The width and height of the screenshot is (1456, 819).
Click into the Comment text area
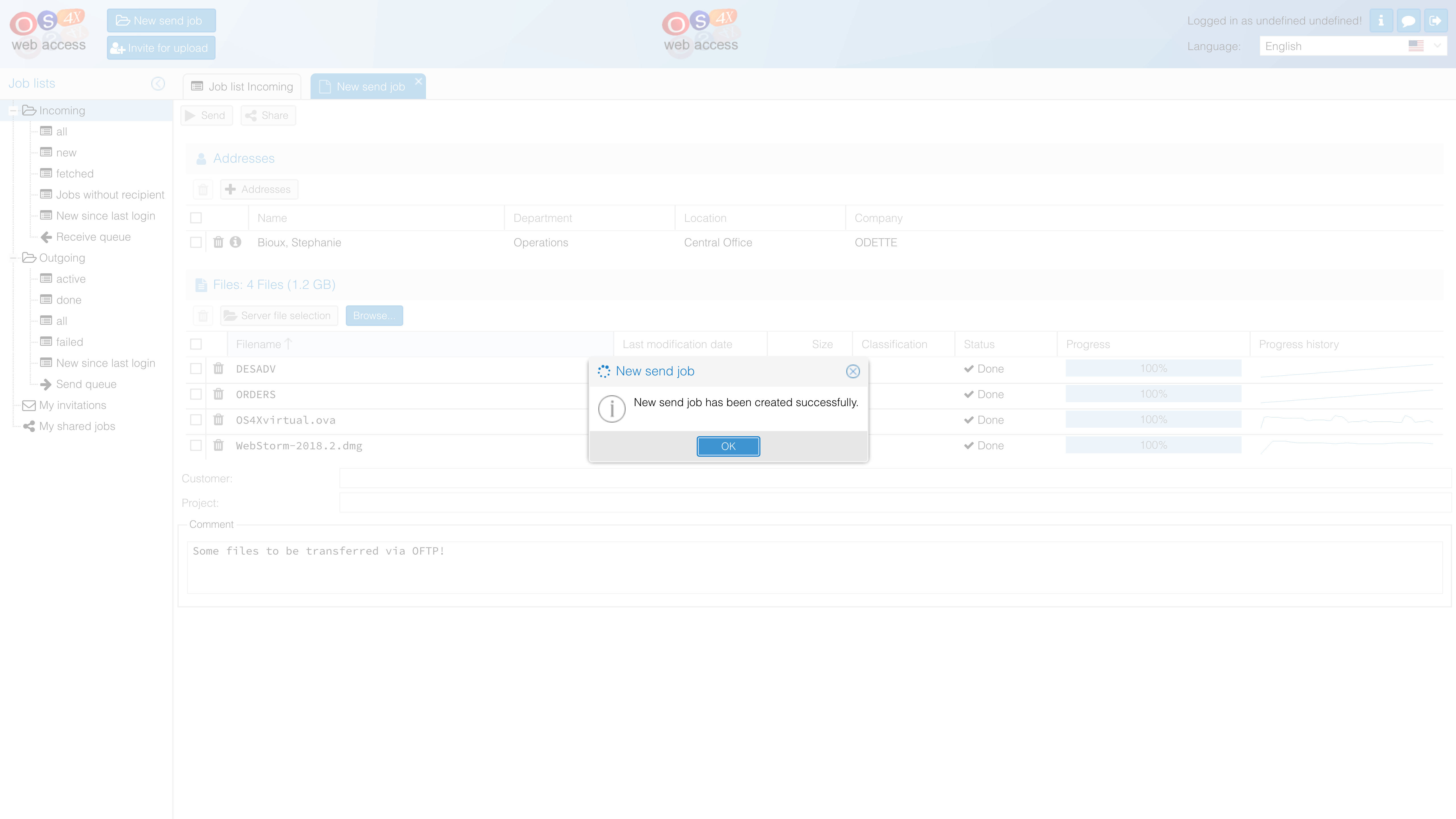pos(814,568)
